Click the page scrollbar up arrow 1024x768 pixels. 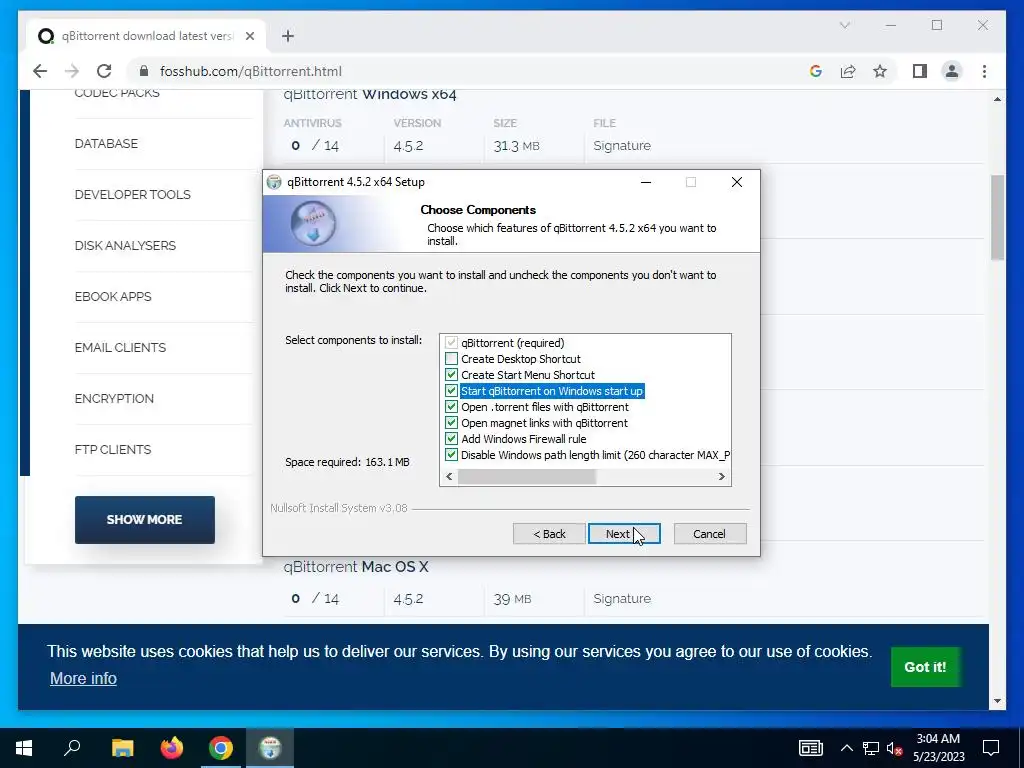[x=997, y=99]
